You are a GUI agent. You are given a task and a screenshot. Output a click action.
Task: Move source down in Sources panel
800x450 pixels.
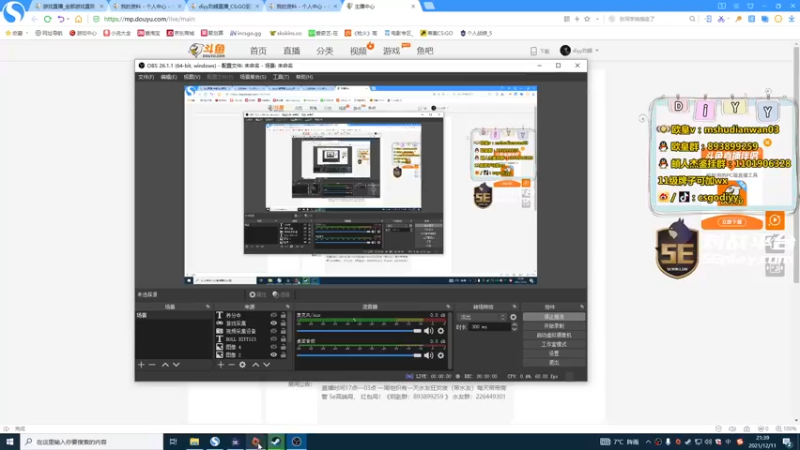point(266,365)
